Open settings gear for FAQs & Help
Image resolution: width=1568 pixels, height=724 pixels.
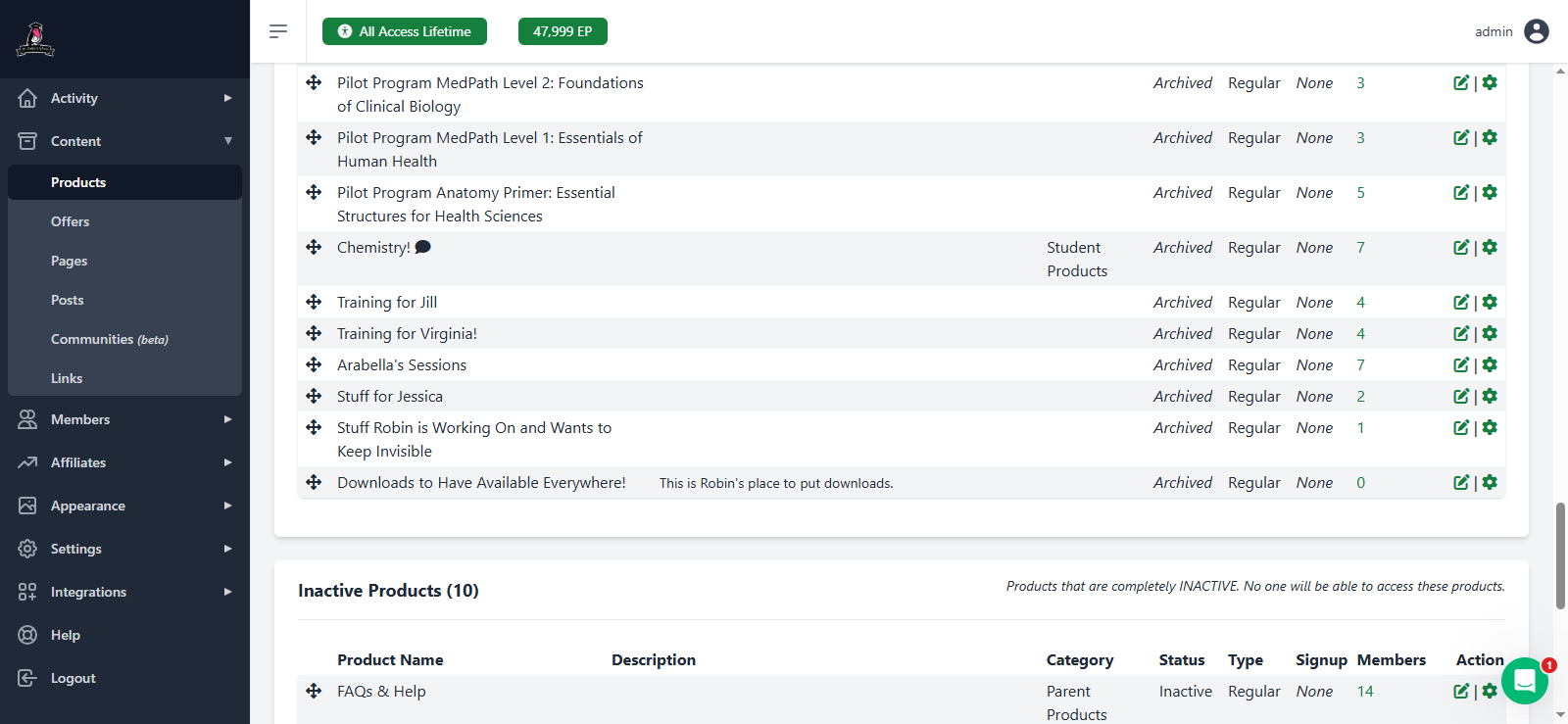1490,691
